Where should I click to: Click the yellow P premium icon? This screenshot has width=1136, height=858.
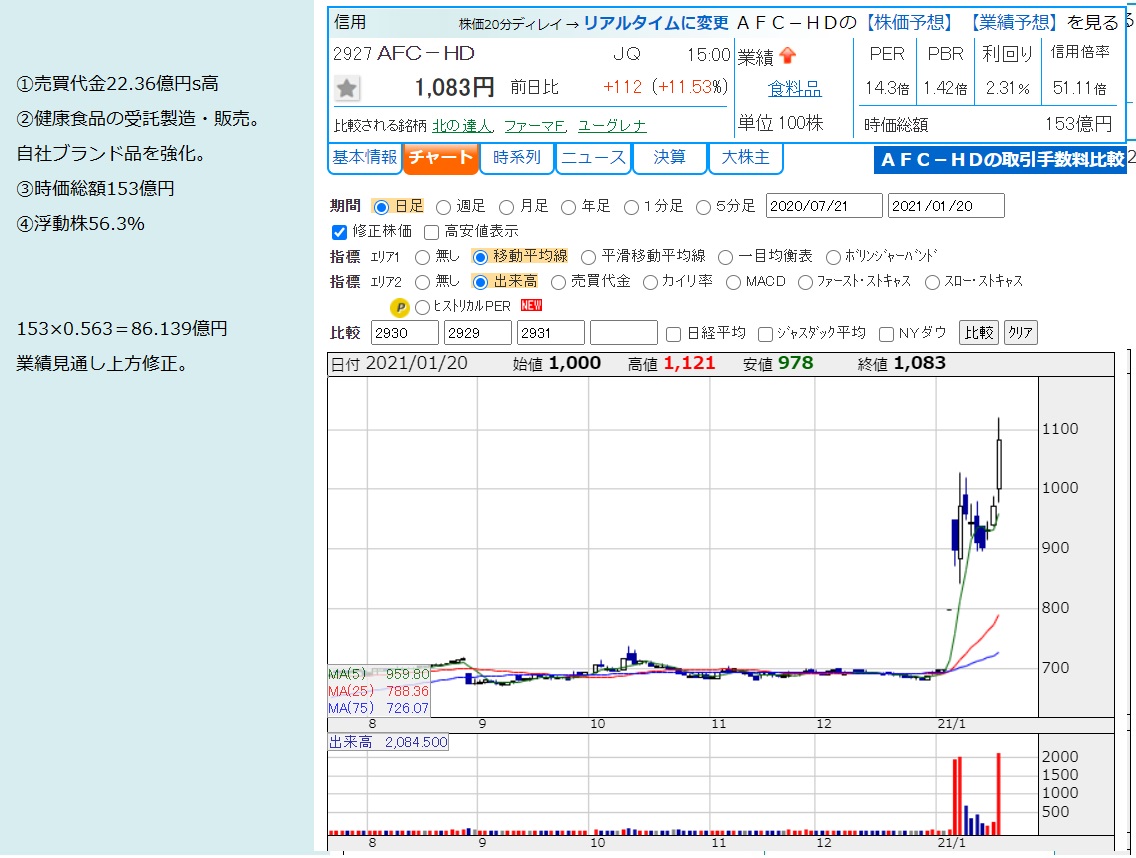pyautogui.click(x=400, y=307)
